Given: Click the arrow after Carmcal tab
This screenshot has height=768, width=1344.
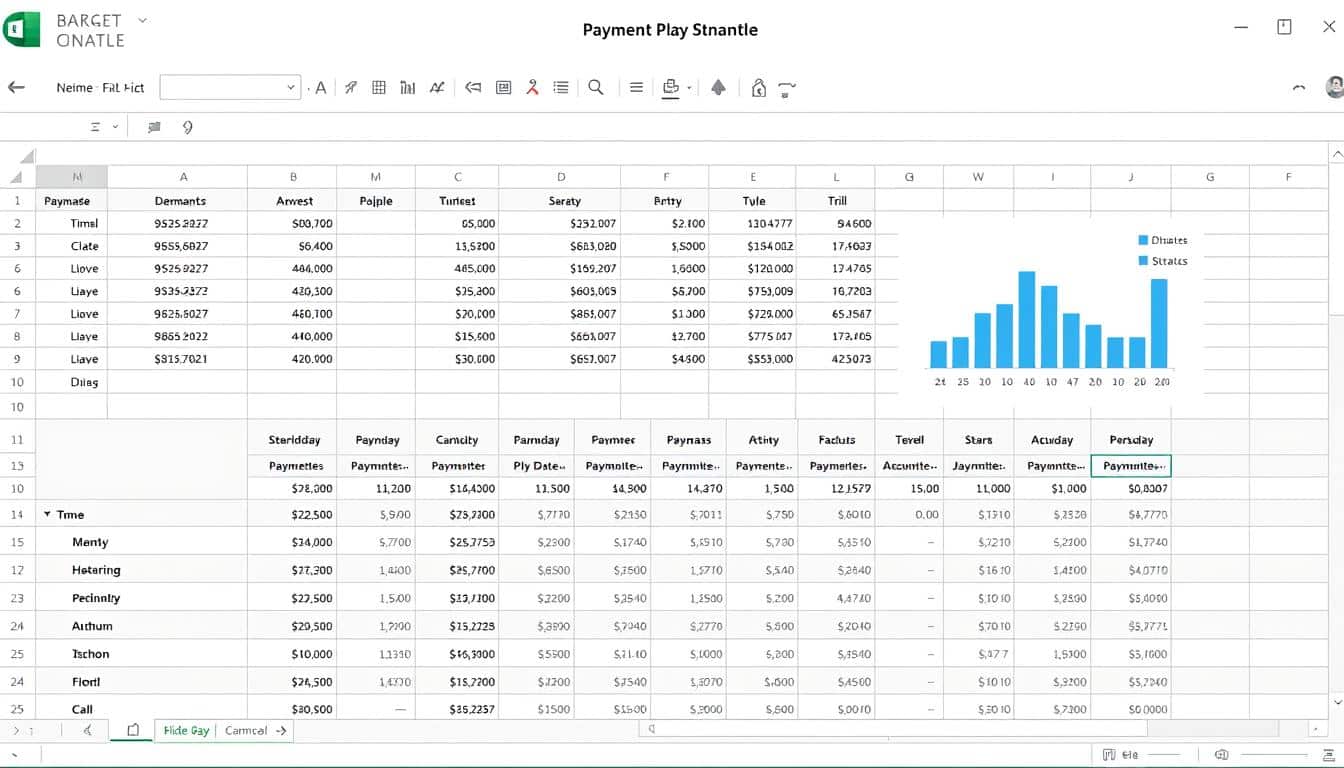Looking at the screenshot, I should click(282, 731).
